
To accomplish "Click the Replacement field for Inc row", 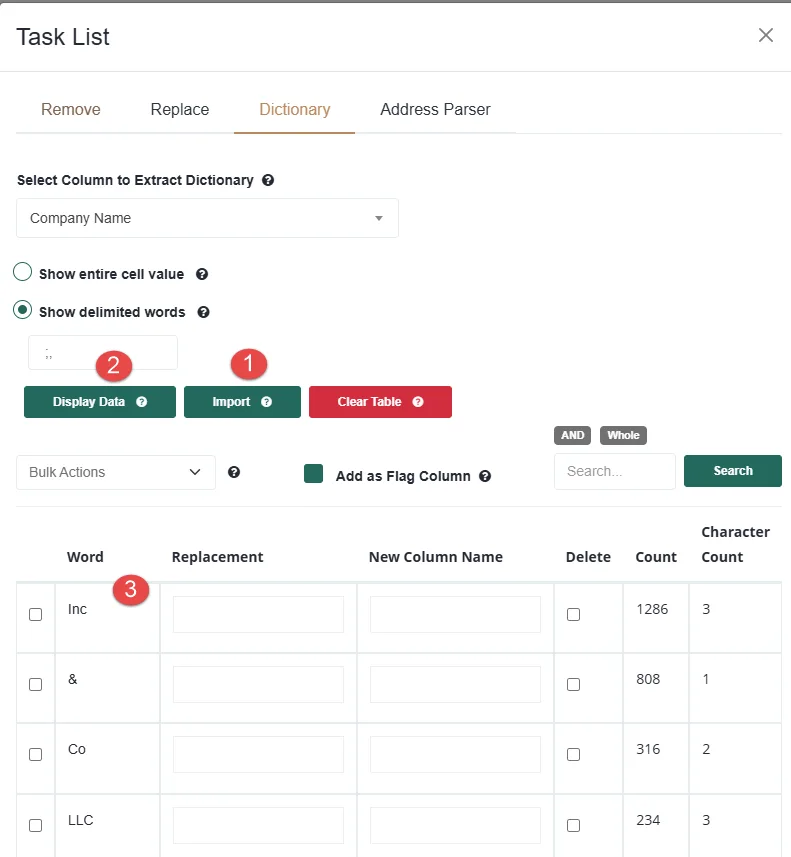I will (x=258, y=614).
